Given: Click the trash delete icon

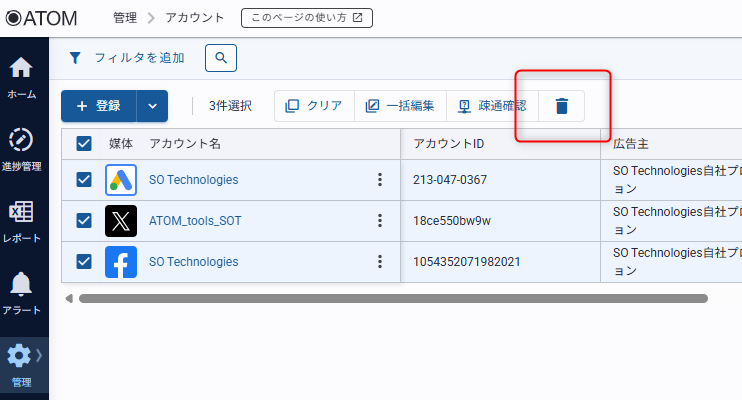Looking at the screenshot, I should [x=561, y=106].
